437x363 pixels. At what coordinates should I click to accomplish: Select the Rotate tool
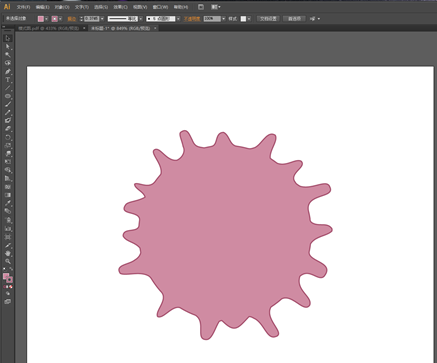pyautogui.click(x=8, y=137)
